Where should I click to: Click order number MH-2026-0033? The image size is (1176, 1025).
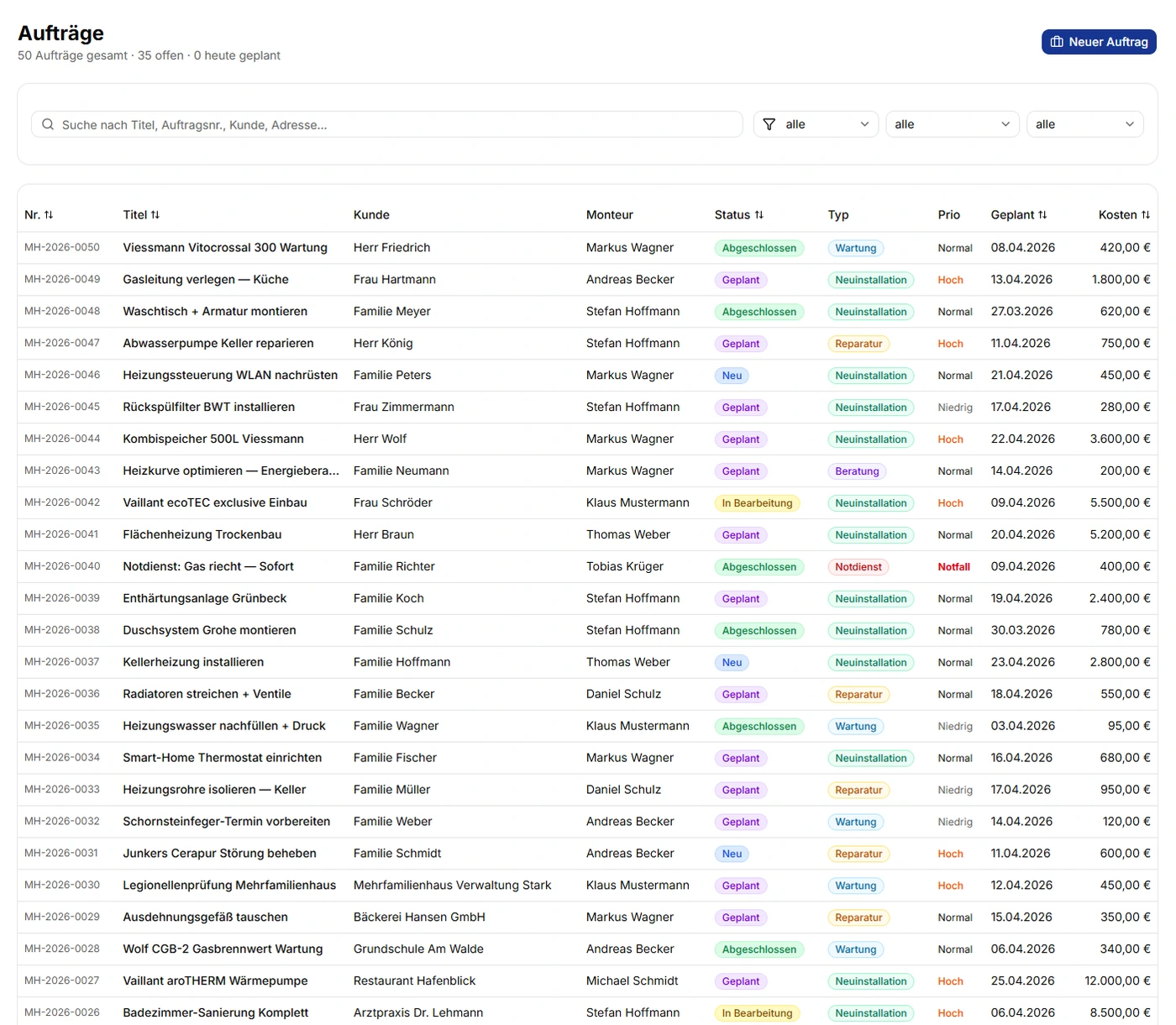point(62,791)
